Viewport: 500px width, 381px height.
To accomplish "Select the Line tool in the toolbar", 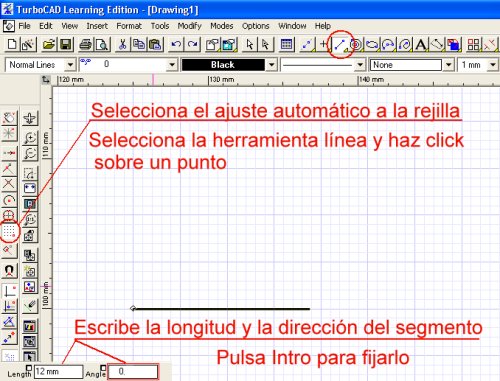I will click(x=340, y=44).
